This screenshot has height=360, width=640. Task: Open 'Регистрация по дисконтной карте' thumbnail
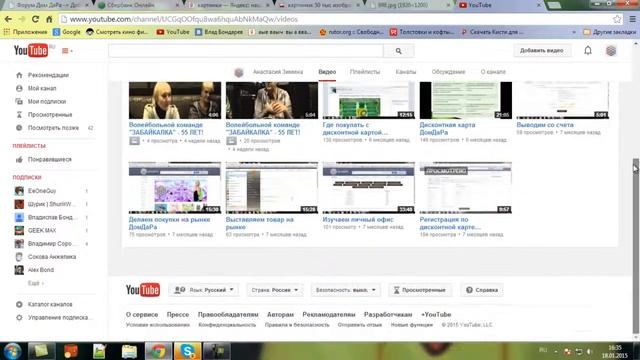(466, 188)
